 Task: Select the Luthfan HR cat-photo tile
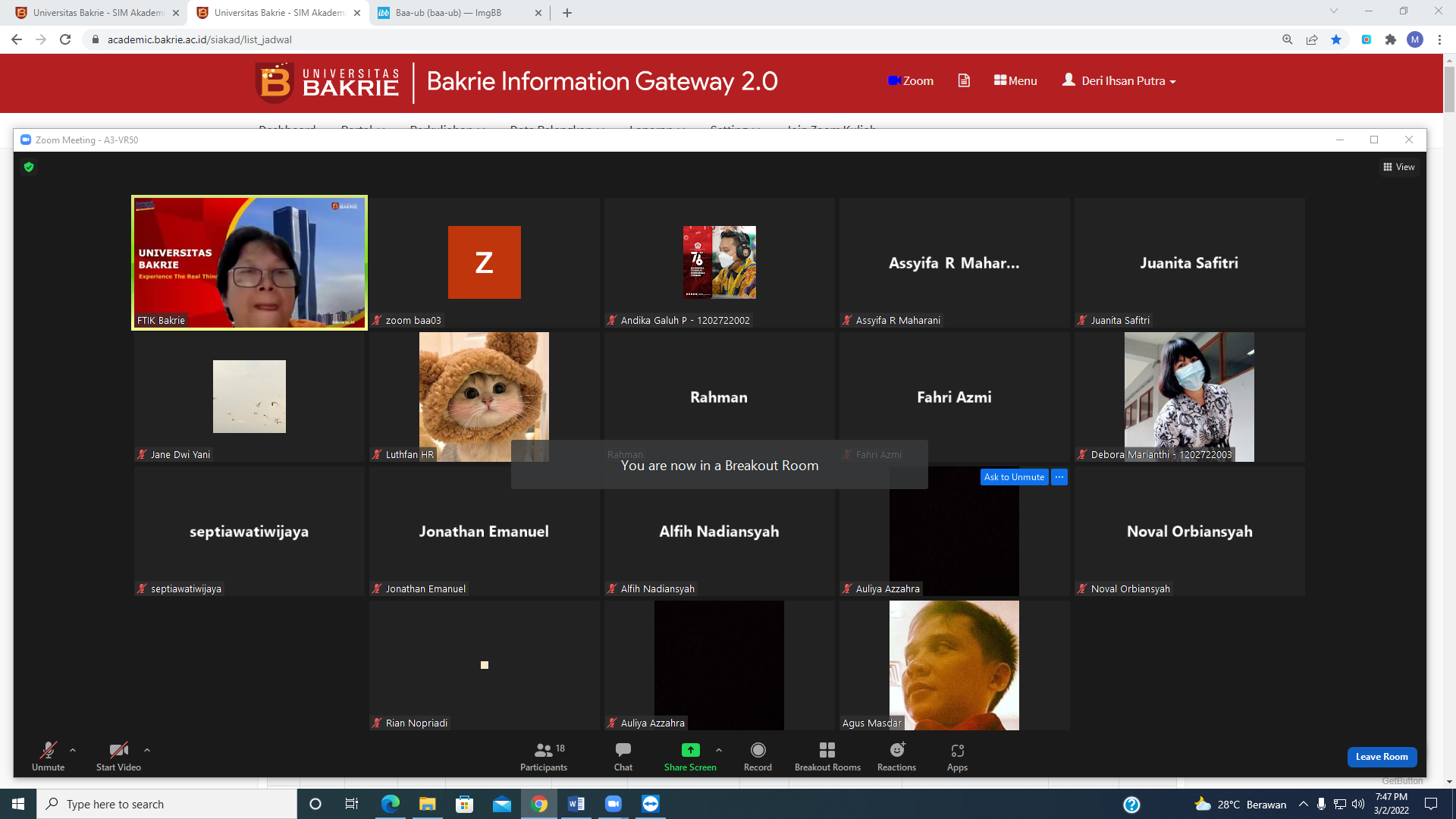(484, 397)
